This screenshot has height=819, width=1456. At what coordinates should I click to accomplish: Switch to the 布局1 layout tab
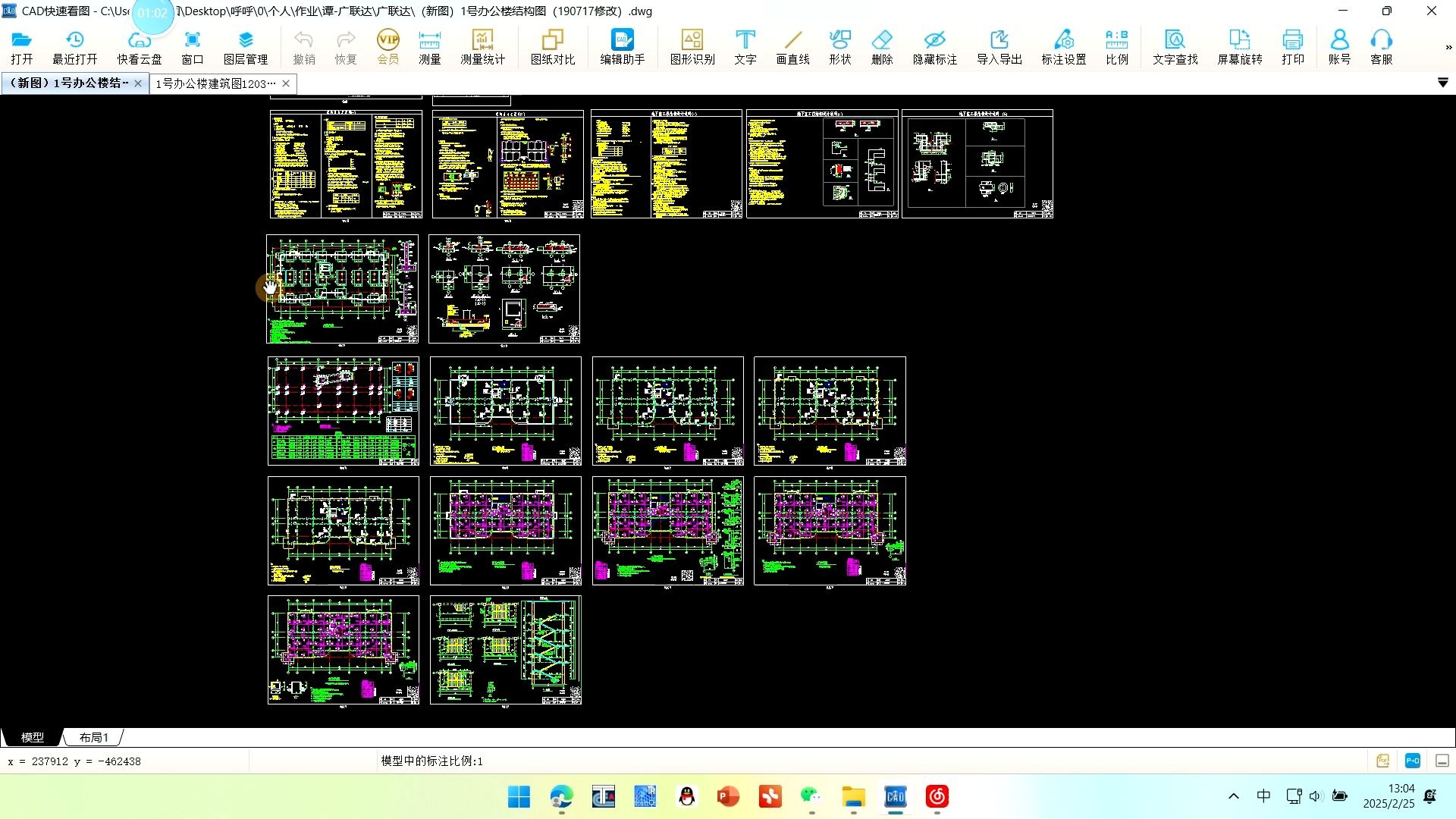(x=94, y=737)
